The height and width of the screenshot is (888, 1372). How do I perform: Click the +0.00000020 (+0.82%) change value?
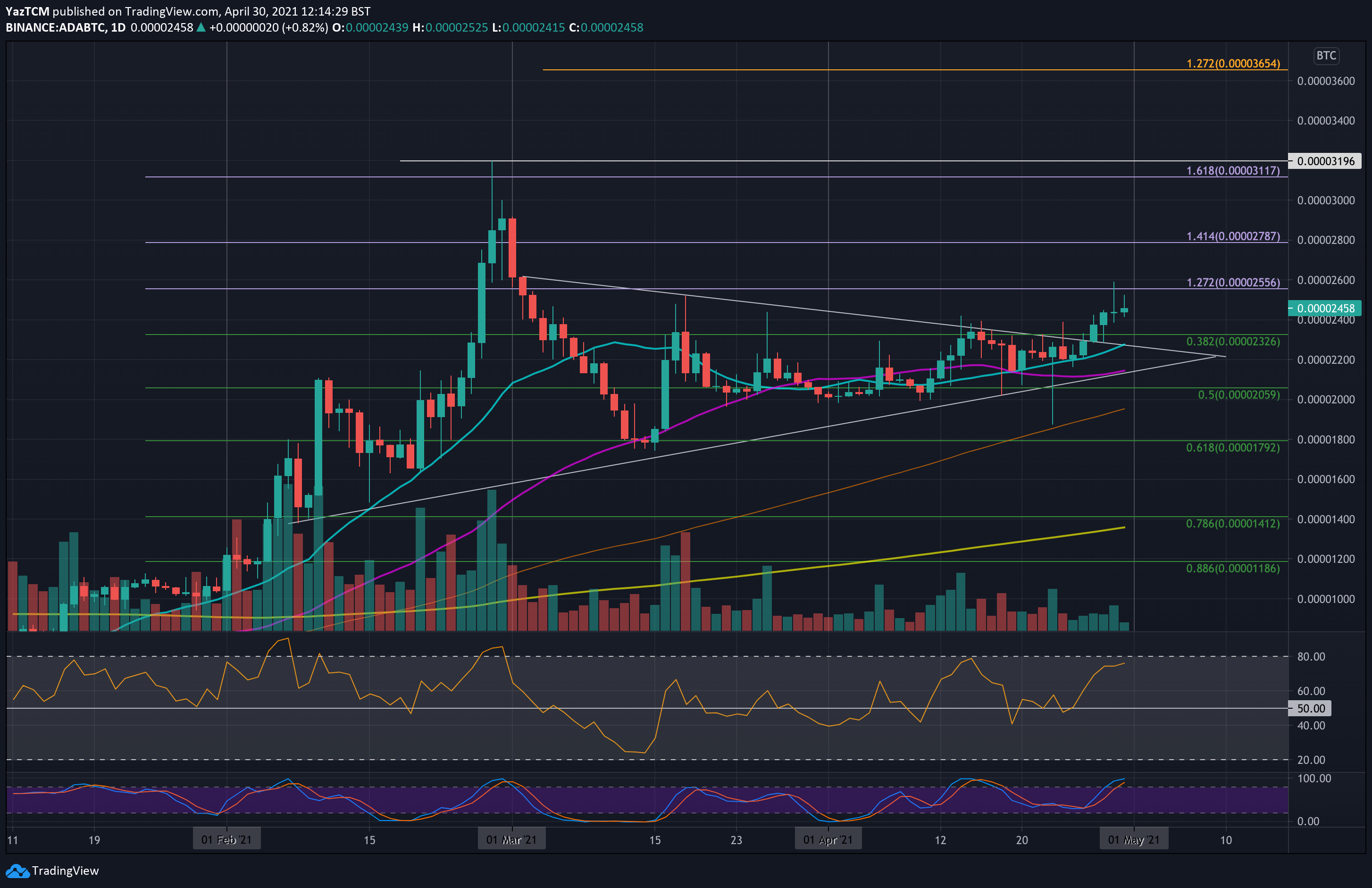pos(268,28)
